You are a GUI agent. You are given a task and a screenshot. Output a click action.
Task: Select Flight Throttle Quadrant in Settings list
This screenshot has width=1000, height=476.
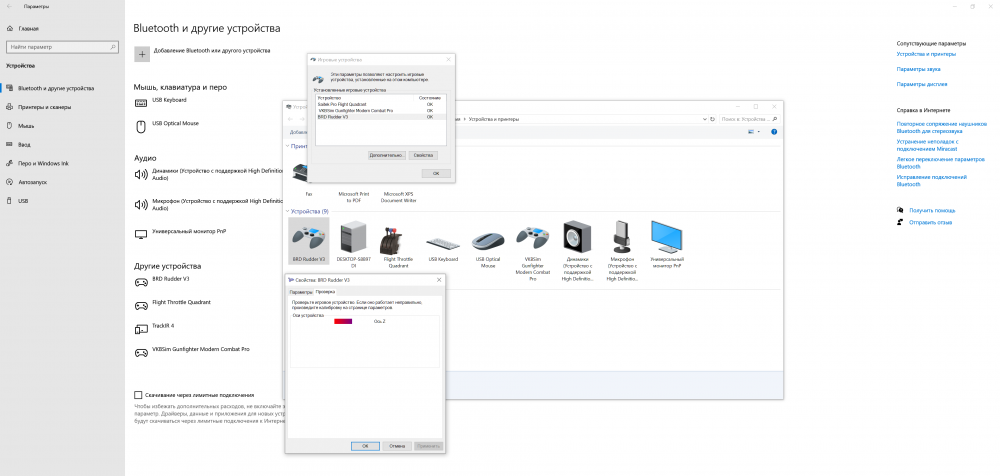[181, 302]
